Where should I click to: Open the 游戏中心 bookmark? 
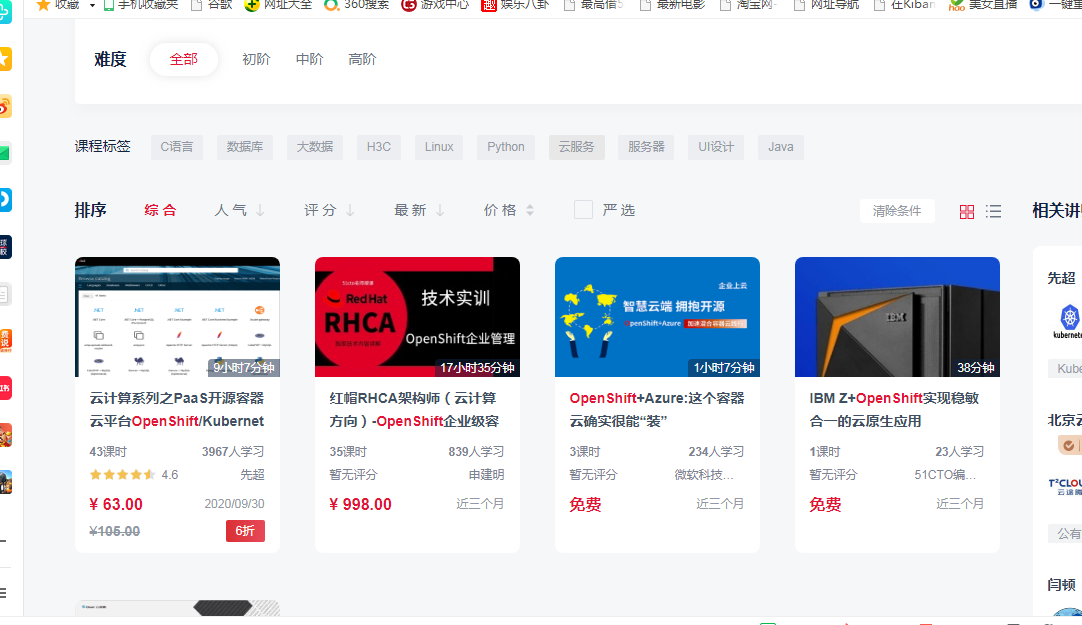pos(435,5)
